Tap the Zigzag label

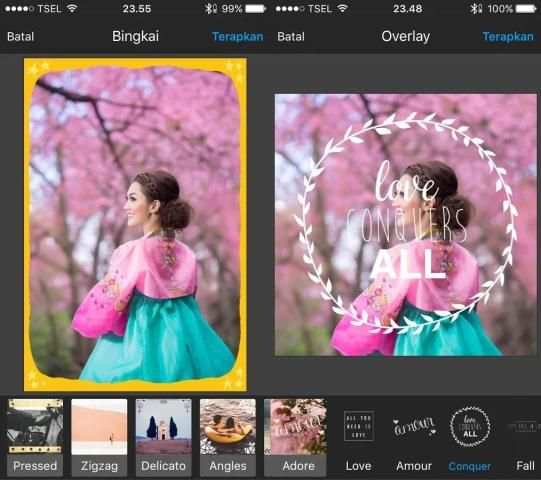click(99, 466)
